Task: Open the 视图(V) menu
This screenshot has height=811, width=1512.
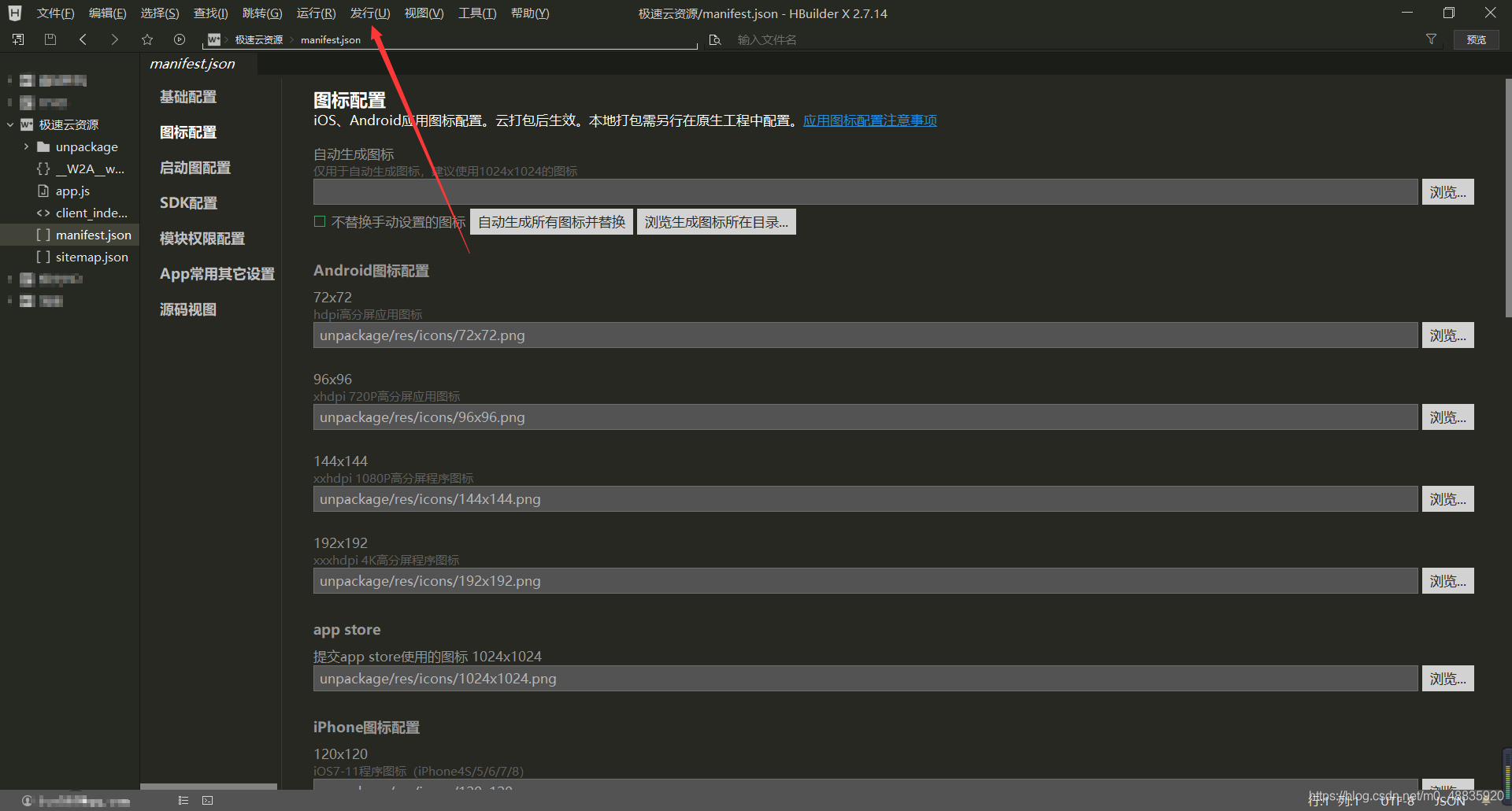Action: point(424,13)
